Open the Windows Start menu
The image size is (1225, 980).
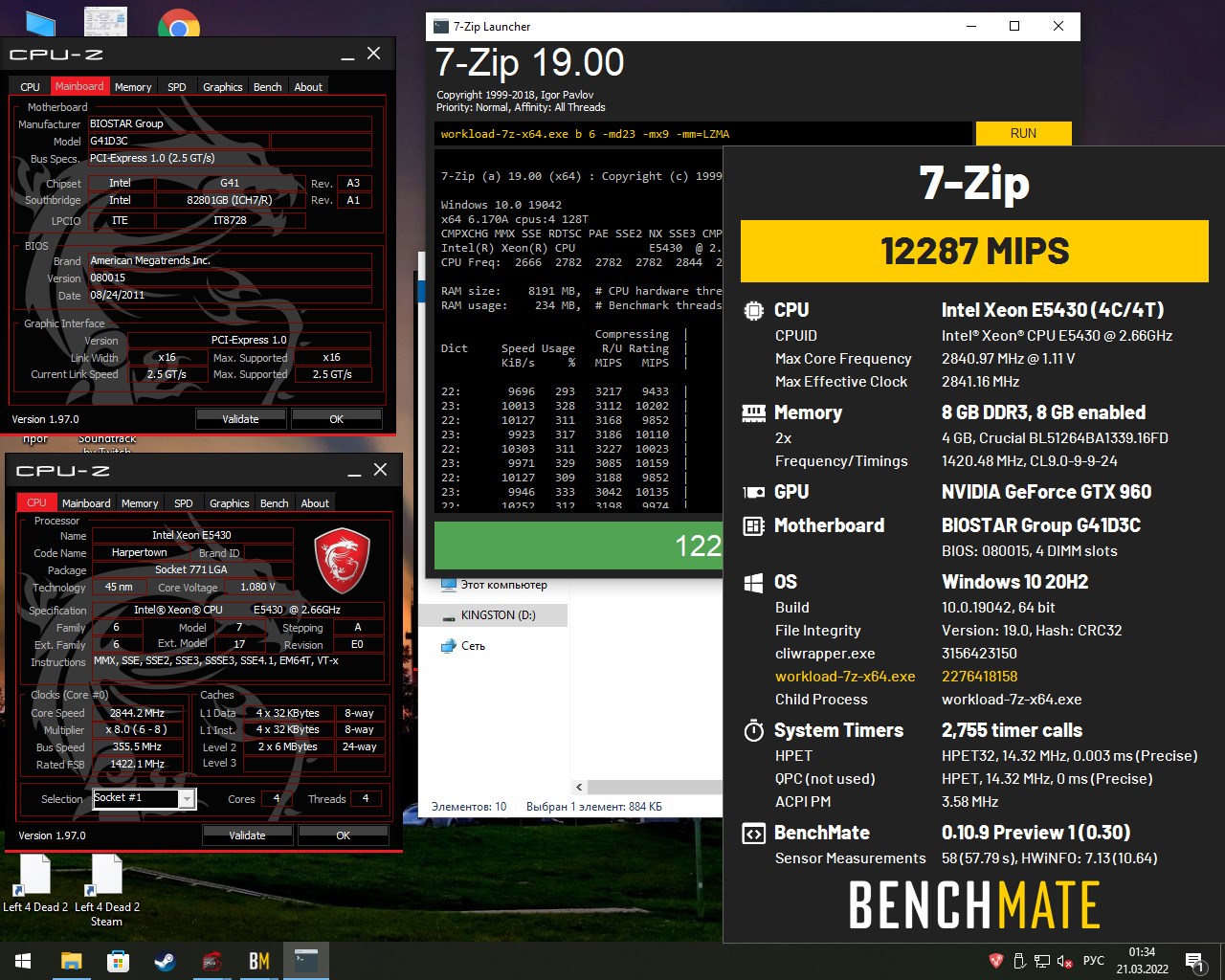click(23, 961)
